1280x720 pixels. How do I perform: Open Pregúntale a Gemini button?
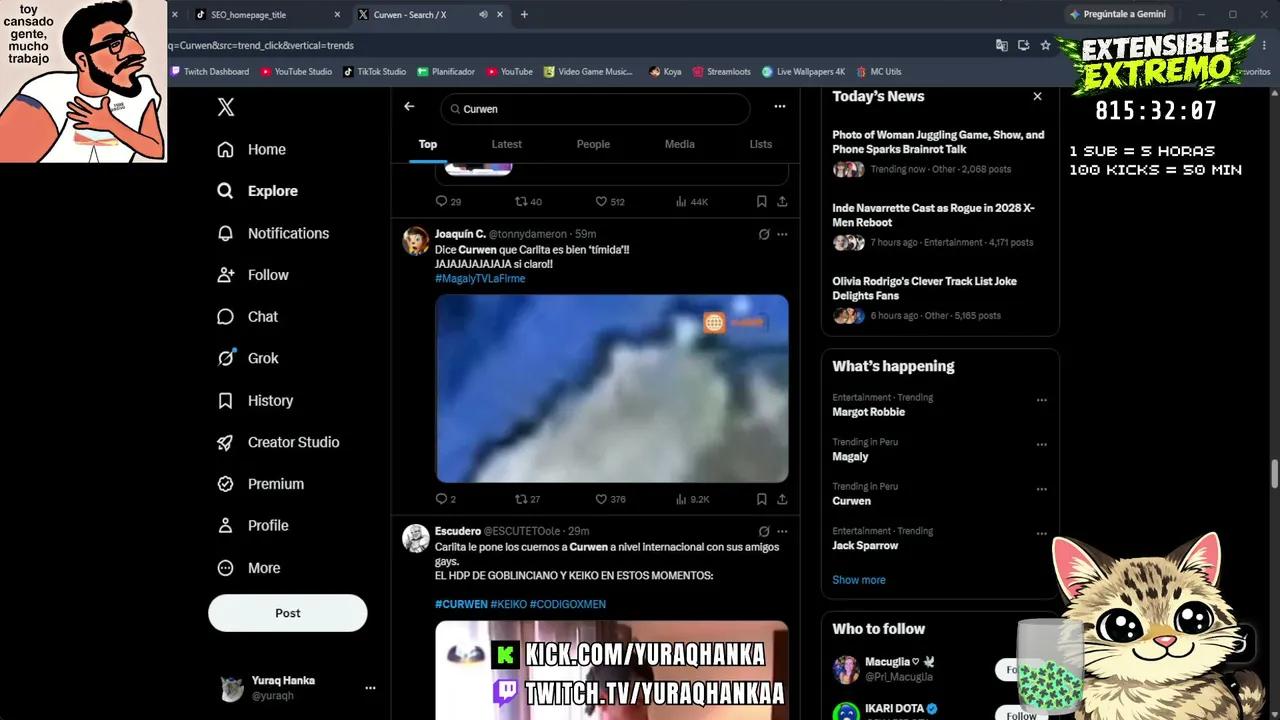1118,14
